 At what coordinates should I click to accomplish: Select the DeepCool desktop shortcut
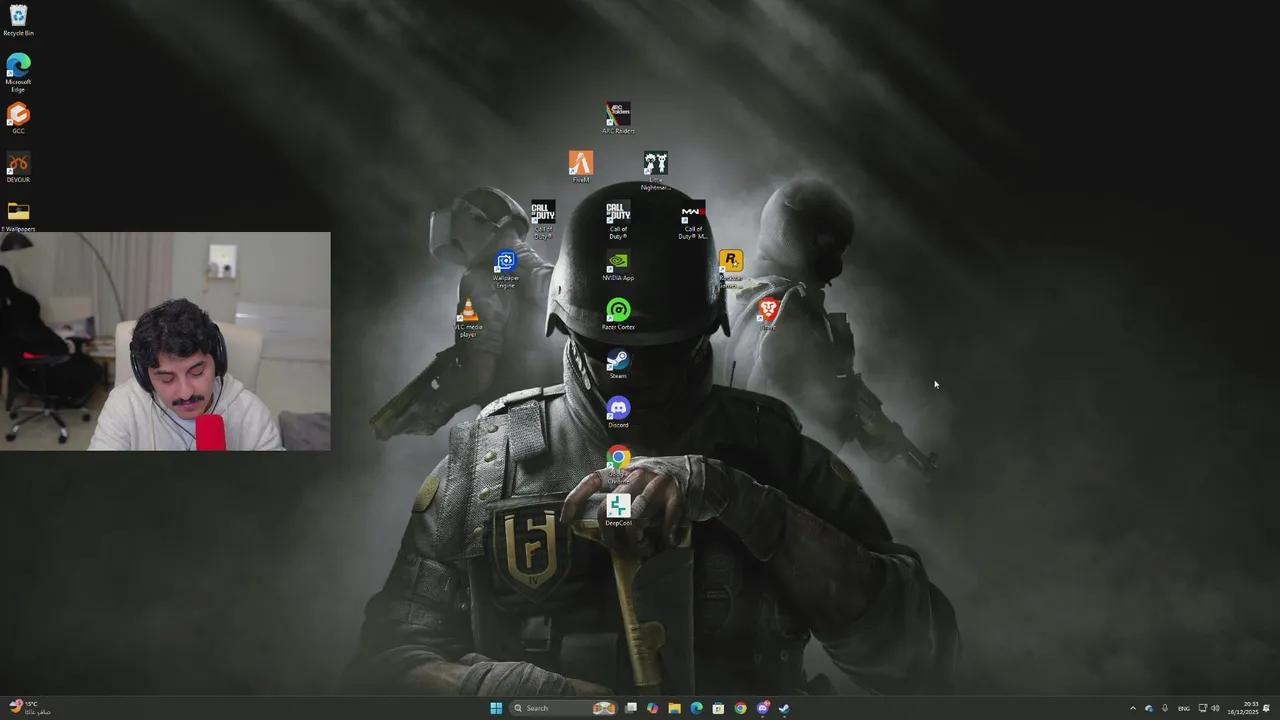618,510
